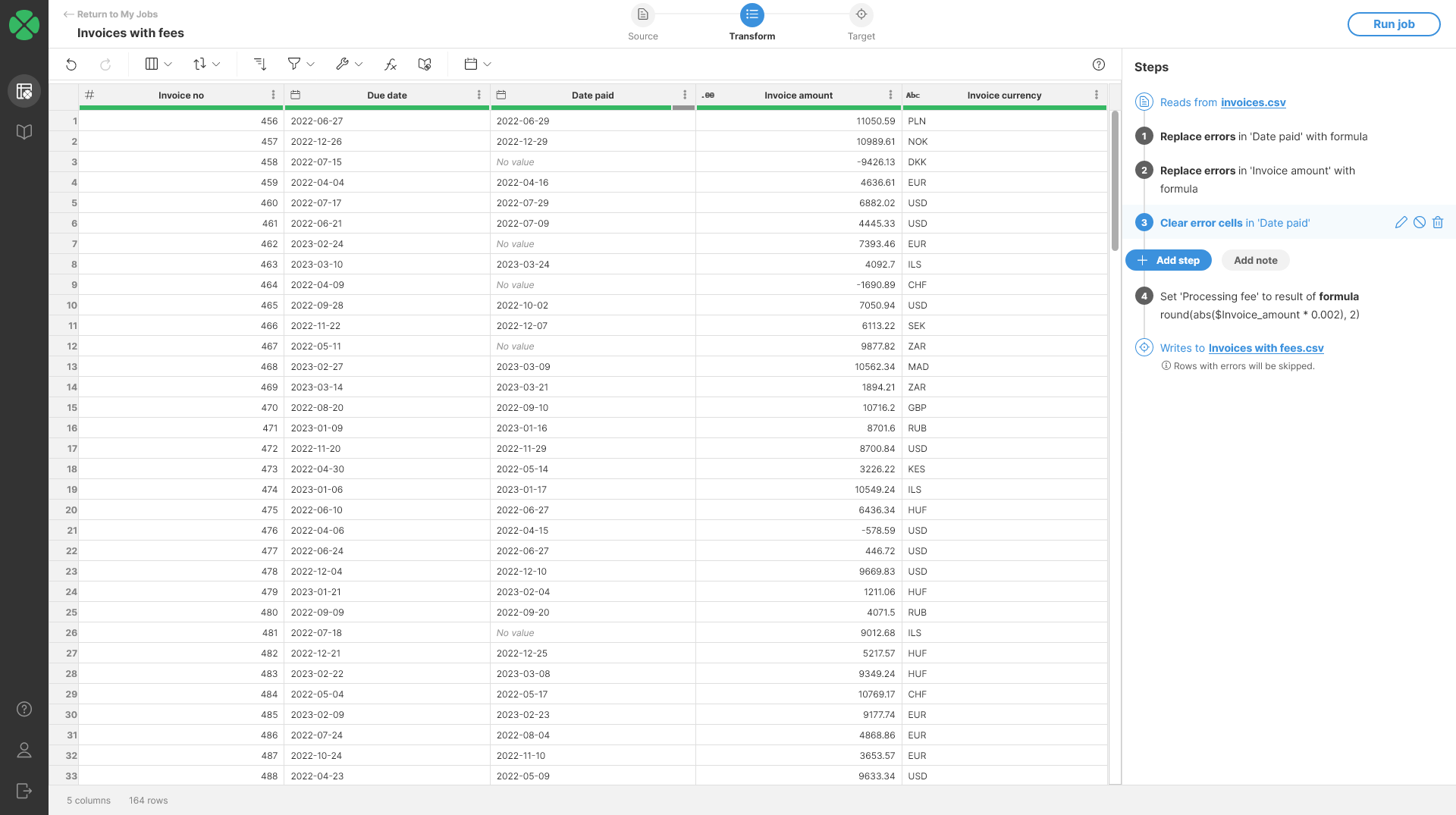This screenshot has width=1456, height=815.
Task: Click the Redo arrow in the toolbar
Action: [x=106, y=64]
